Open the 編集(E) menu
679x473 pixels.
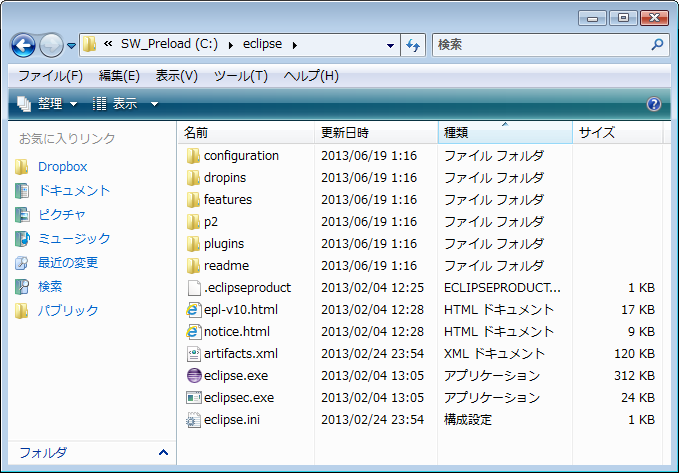pyautogui.click(x=119, y=76)
